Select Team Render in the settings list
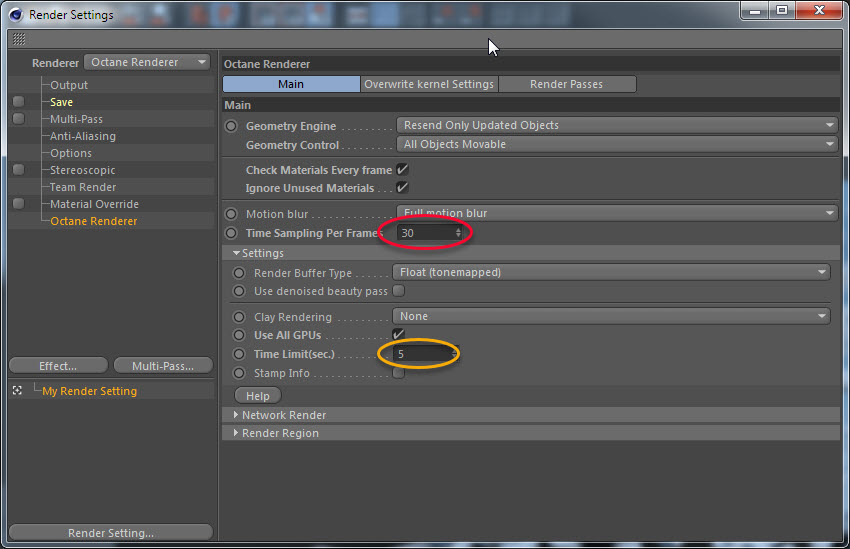The image size is (850, 549). click(83, 187)
